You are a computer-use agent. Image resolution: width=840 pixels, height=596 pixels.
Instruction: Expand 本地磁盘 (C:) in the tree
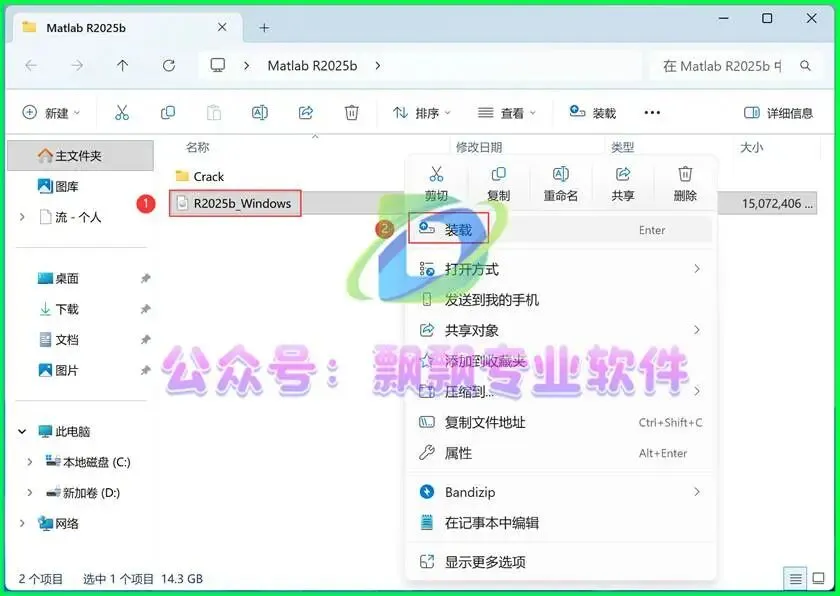pos(29,462)
